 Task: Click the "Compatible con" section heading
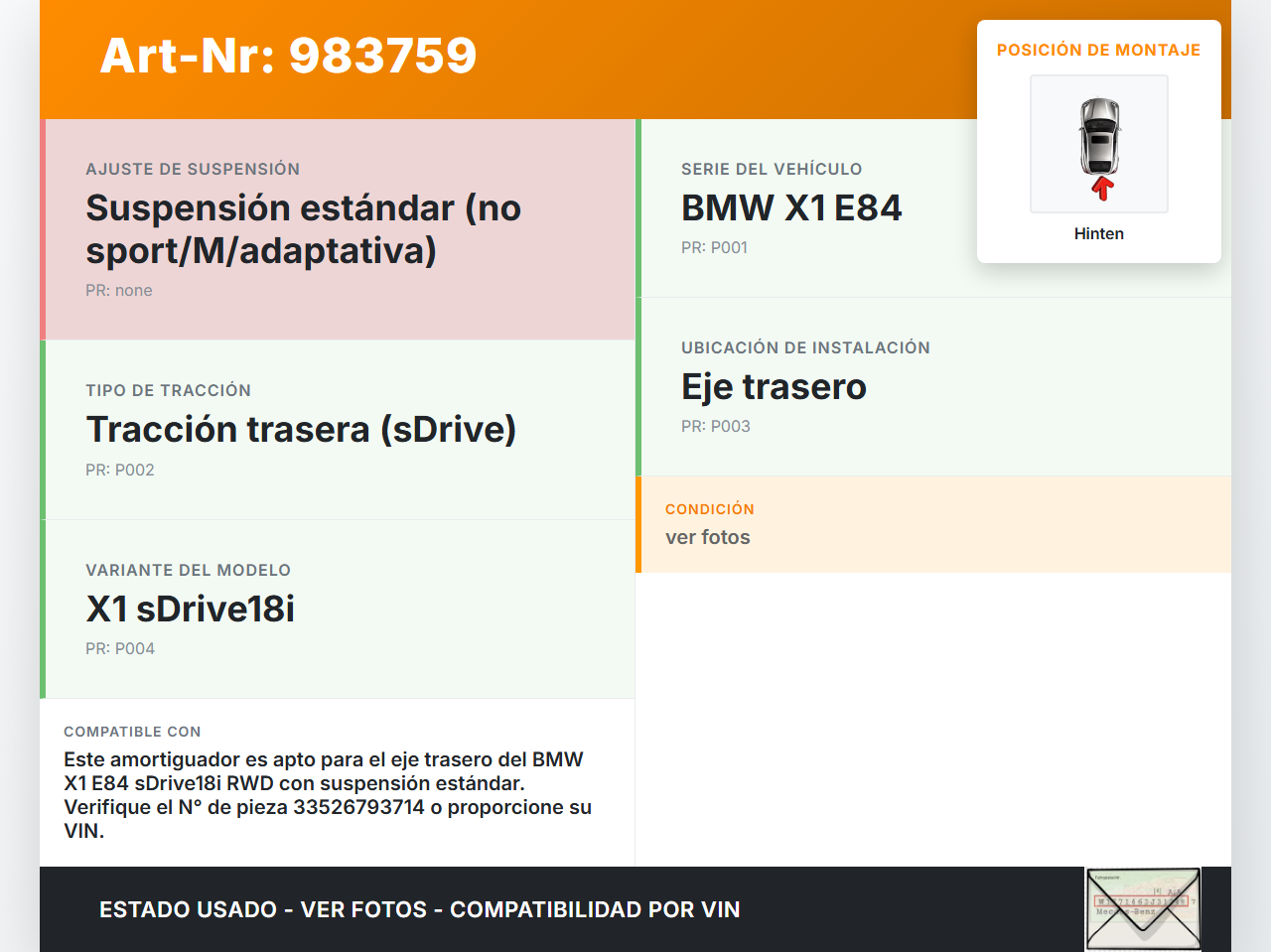pos(132,732)
